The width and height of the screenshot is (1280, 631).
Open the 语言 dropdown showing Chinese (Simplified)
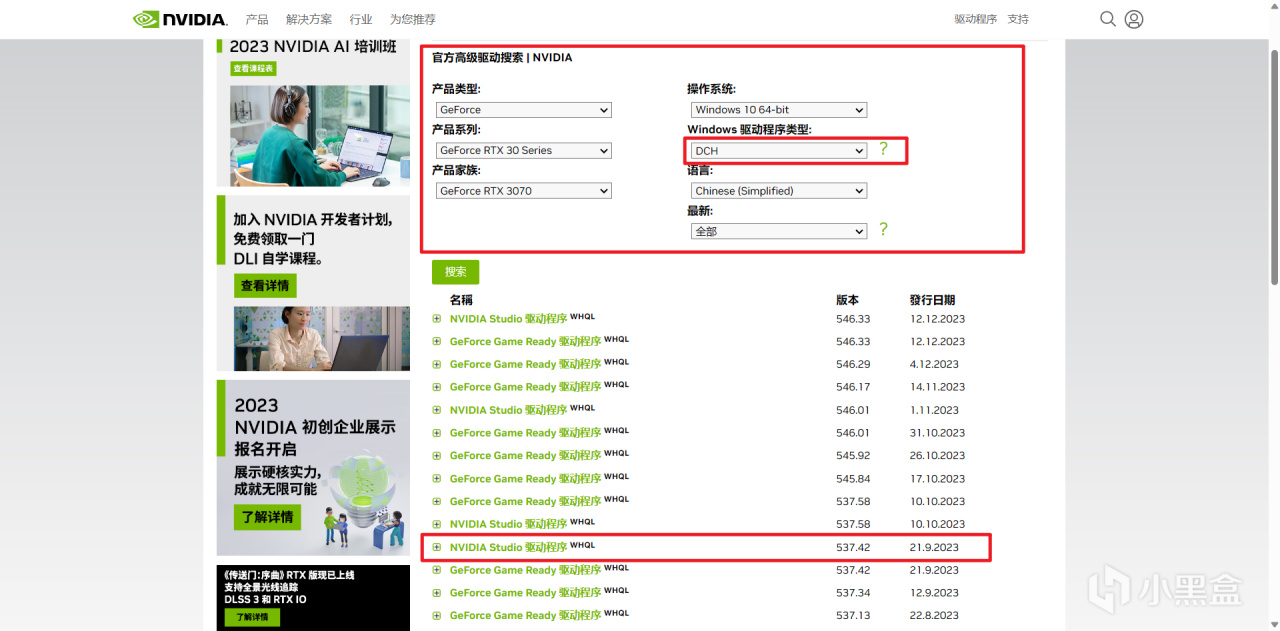[x=779, y=191]
